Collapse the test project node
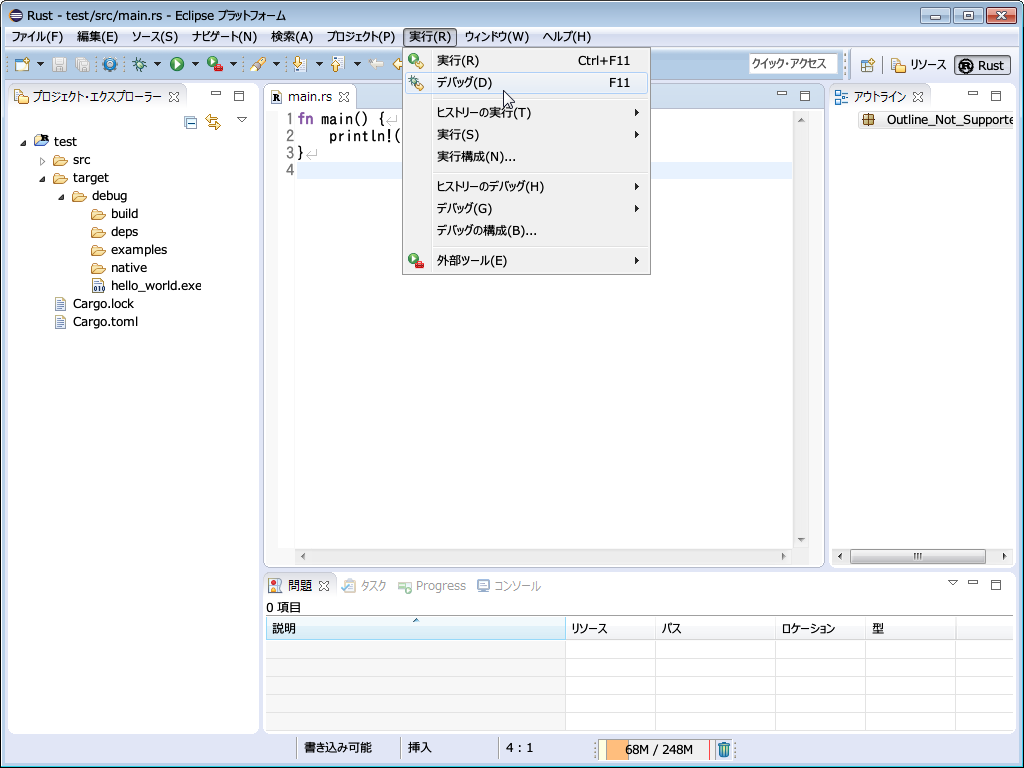 click(24, 142)
